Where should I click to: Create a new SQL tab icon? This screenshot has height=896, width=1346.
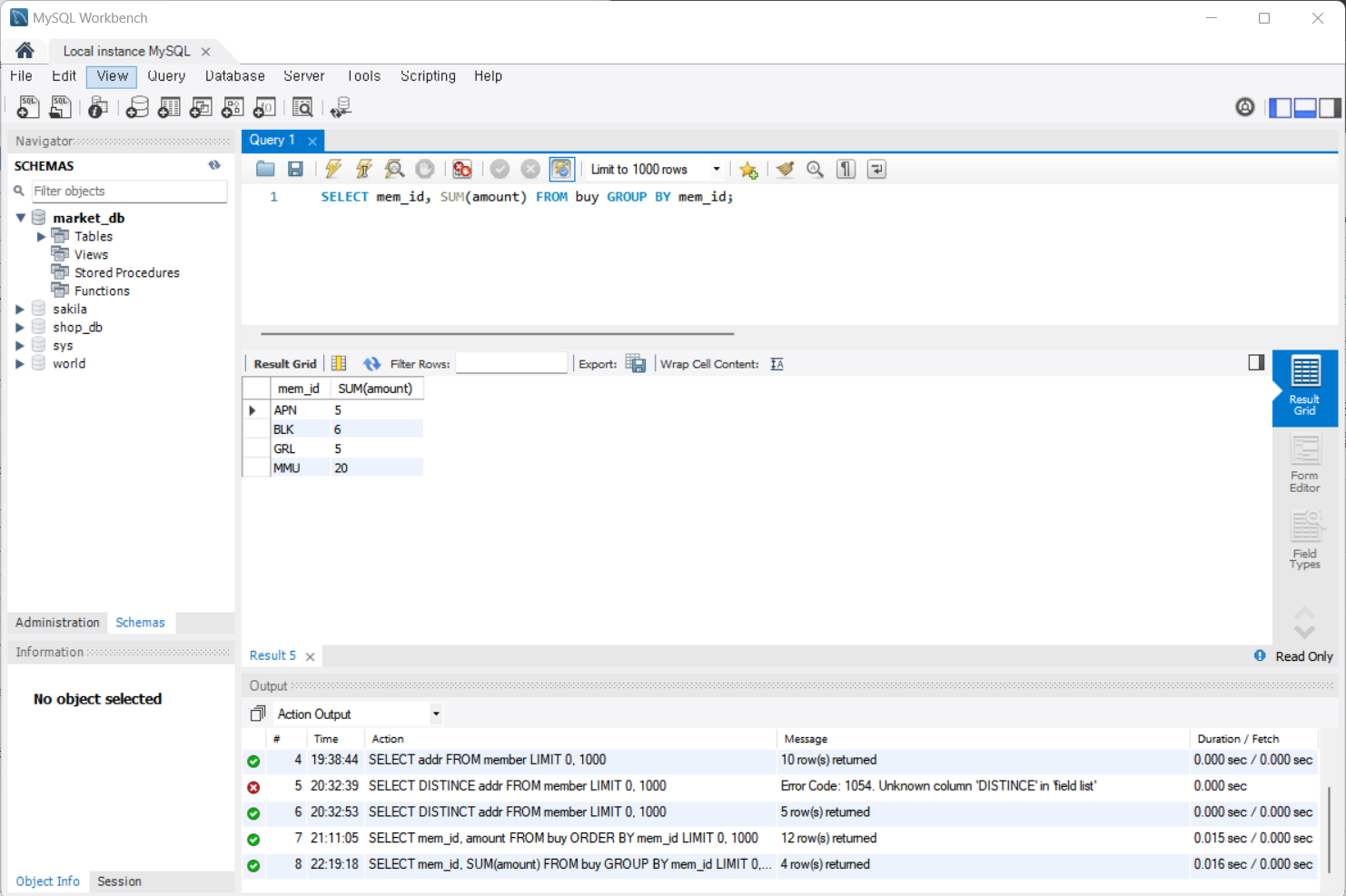(x=28, y=108)
